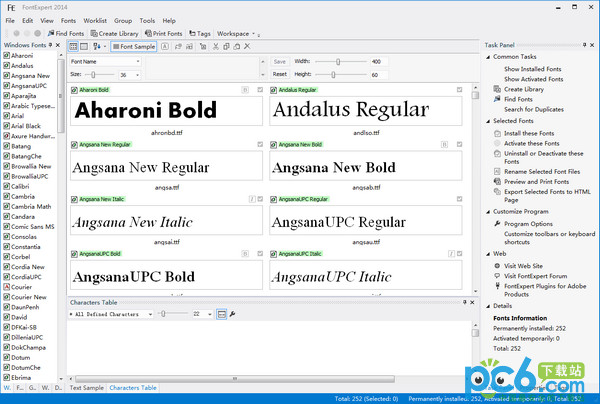Switch to the Text Sample tab
The height and width of the screenshot is (404, 600).
coord(86,387)
